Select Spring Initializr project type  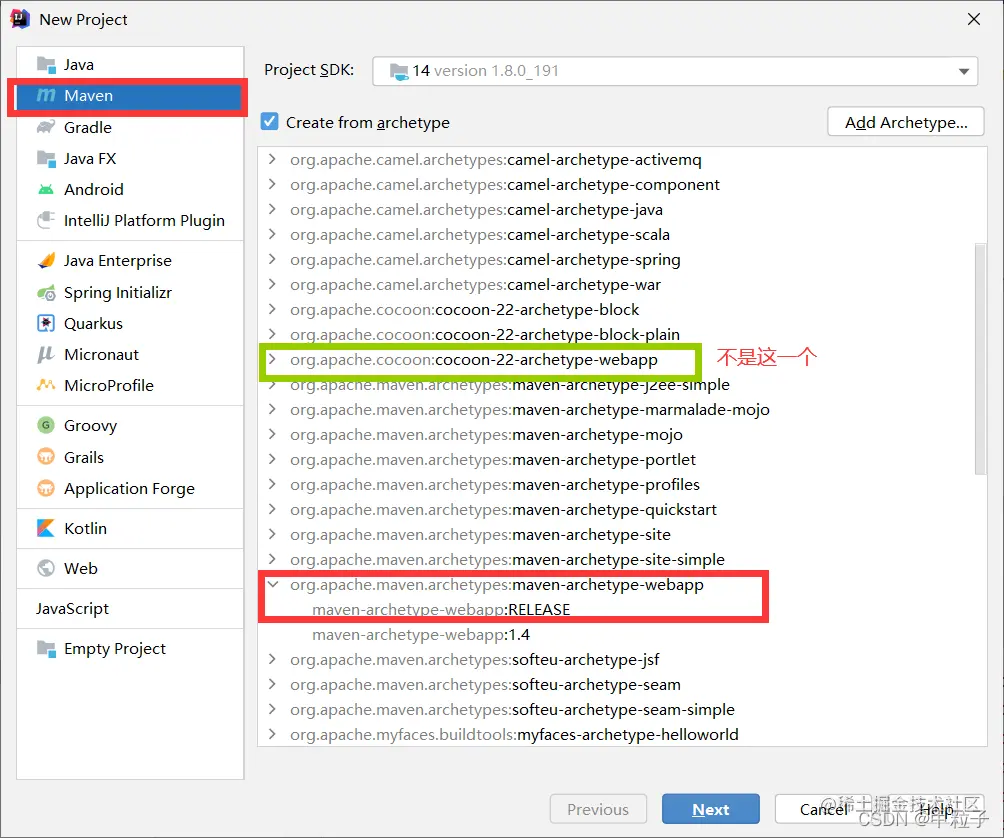pyautogui.click(x=130, y=293)
